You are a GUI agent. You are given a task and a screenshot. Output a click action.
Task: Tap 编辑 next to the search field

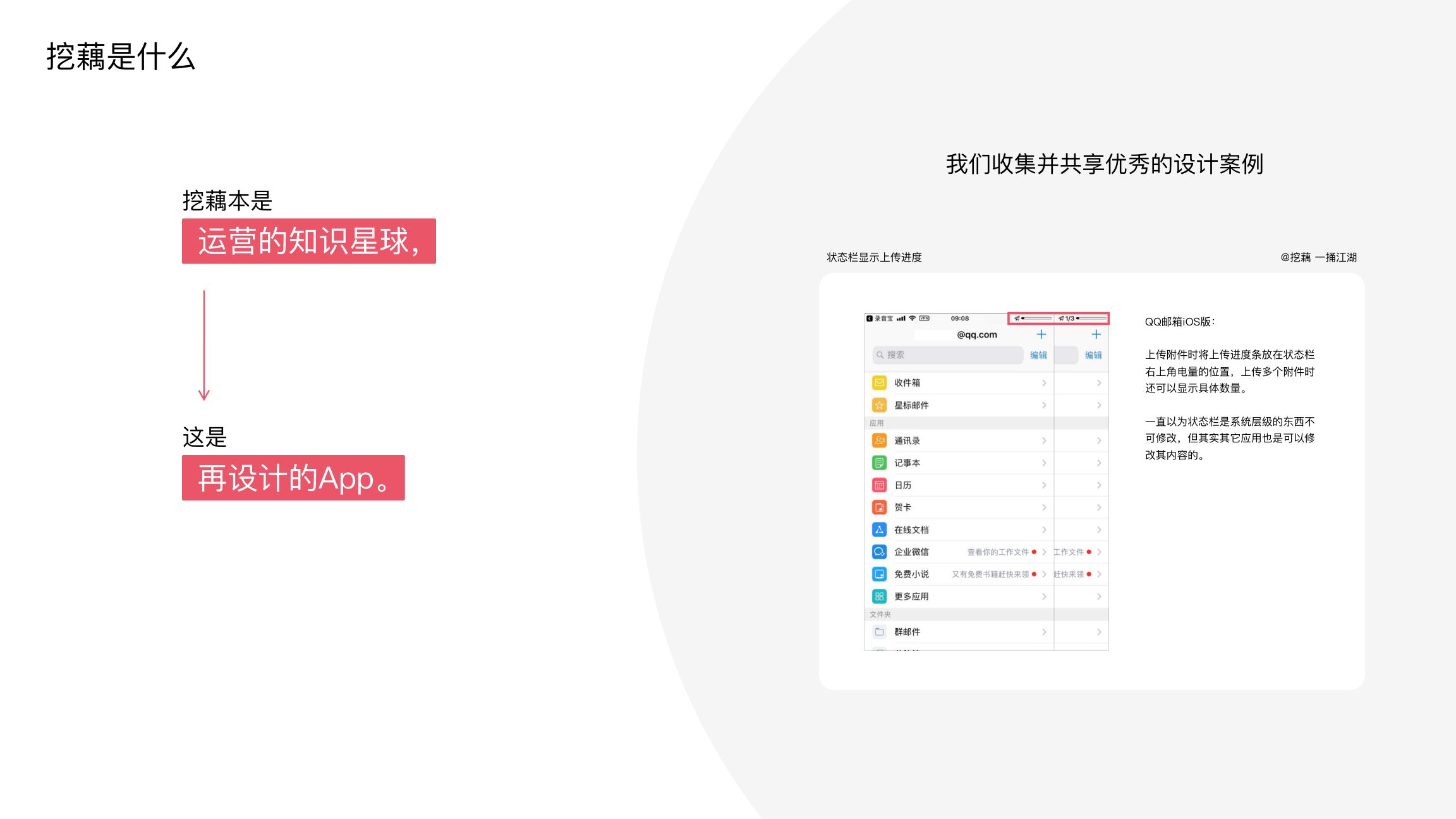click(1038, 355)
